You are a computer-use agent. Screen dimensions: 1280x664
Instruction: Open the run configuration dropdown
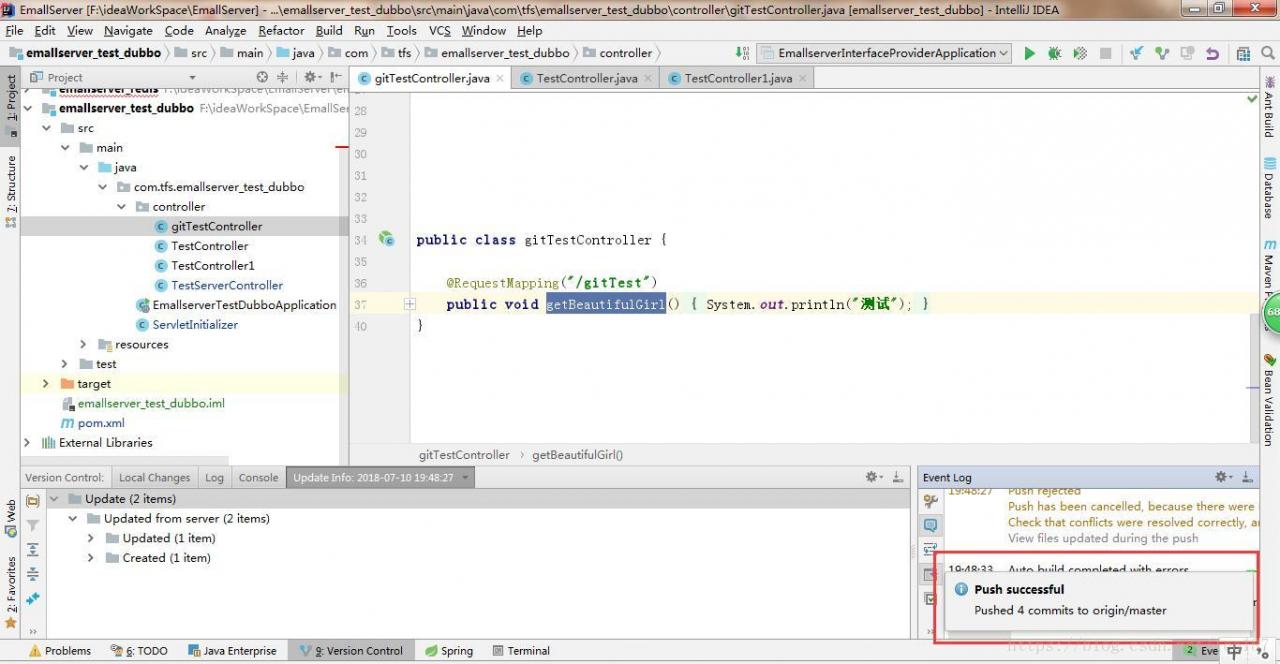(884, 53)
